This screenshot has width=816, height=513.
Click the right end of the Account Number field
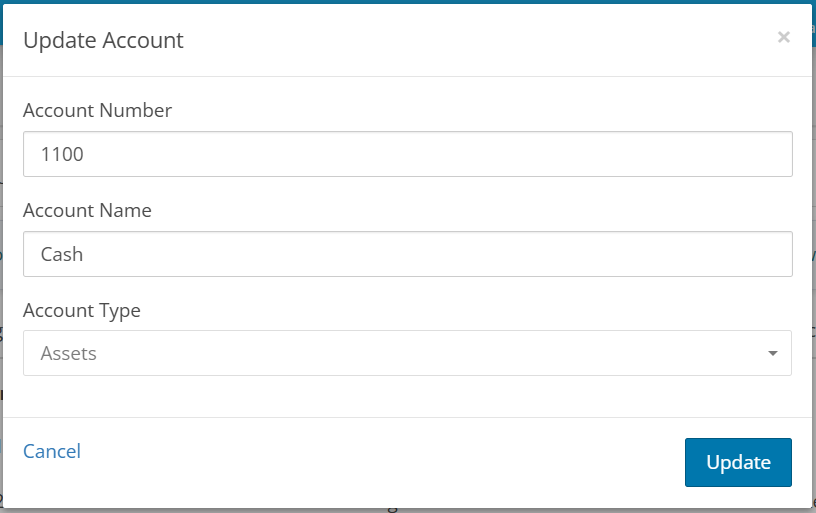[770, 154]
